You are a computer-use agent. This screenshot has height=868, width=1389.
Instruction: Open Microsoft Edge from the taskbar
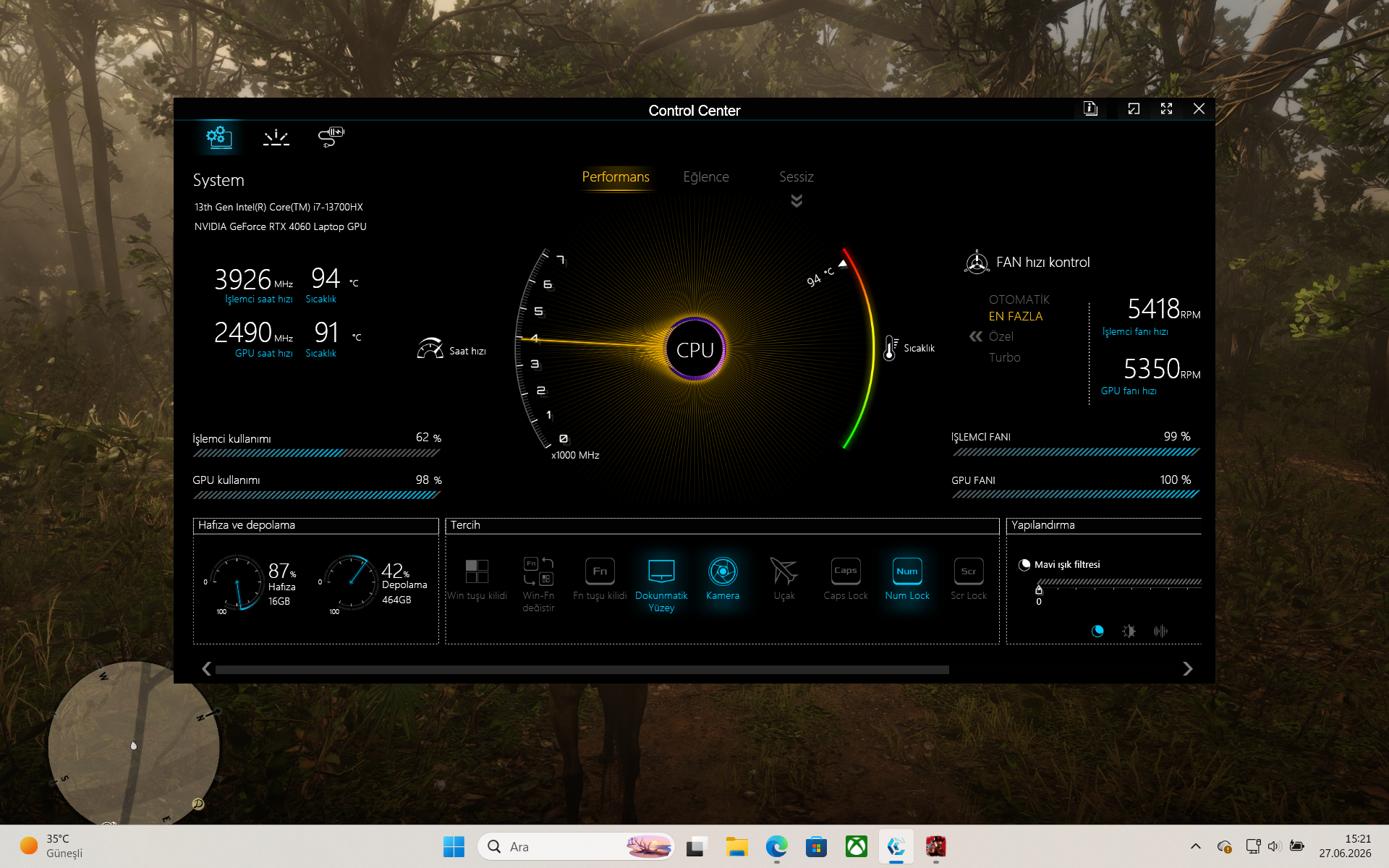pyautogui.click(x=776, y=846)
